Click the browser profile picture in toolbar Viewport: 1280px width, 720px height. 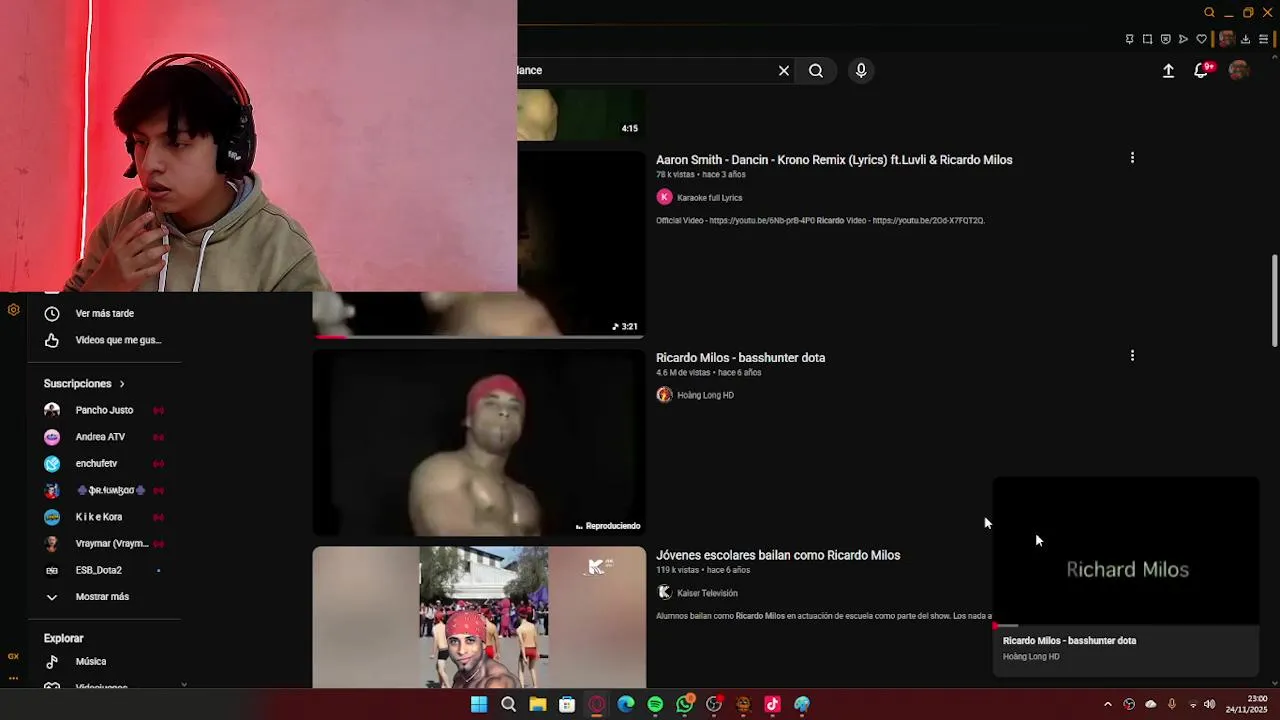click(x=1225, y=40)
